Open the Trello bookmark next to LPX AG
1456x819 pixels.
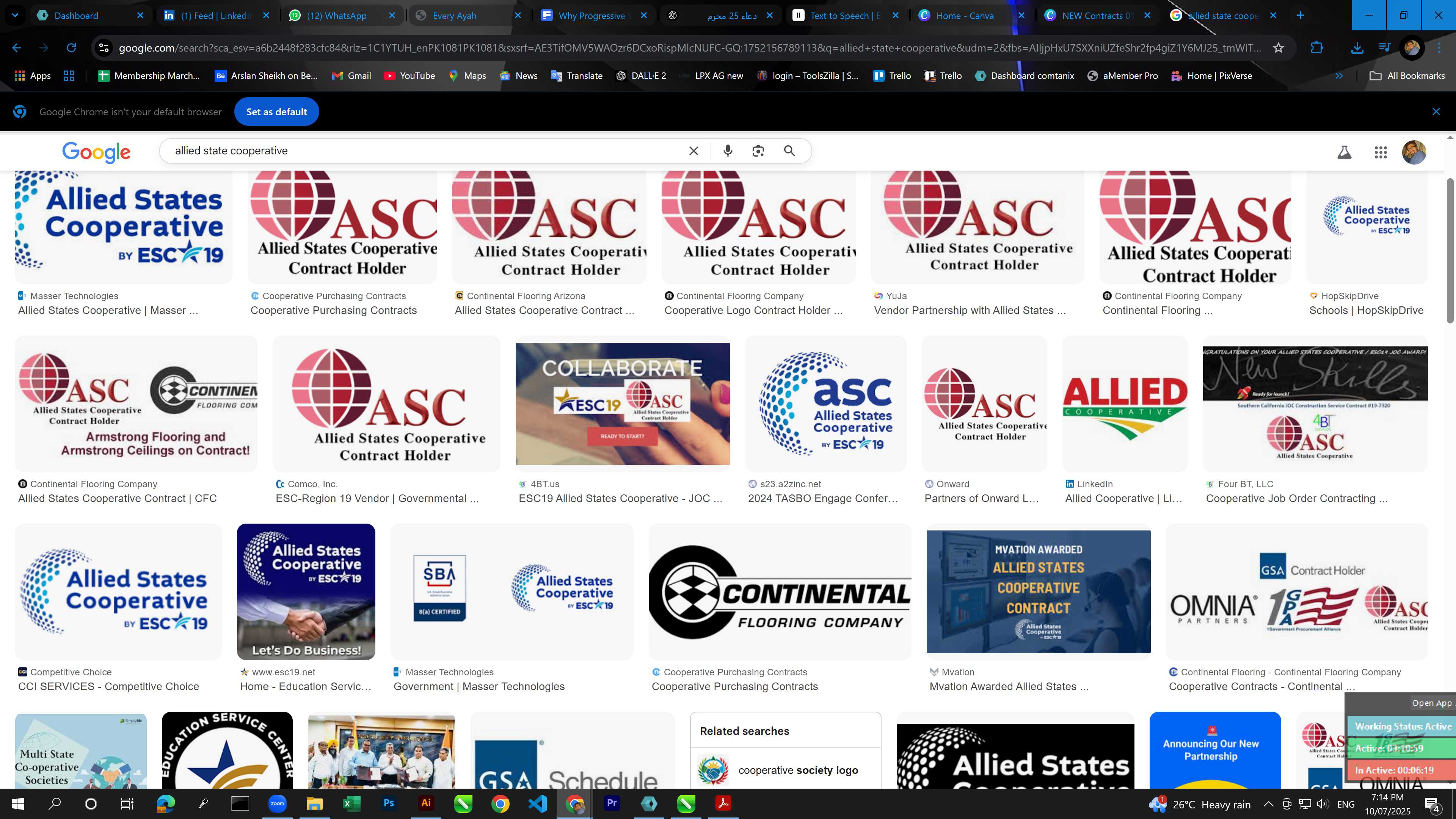(892, 76)
